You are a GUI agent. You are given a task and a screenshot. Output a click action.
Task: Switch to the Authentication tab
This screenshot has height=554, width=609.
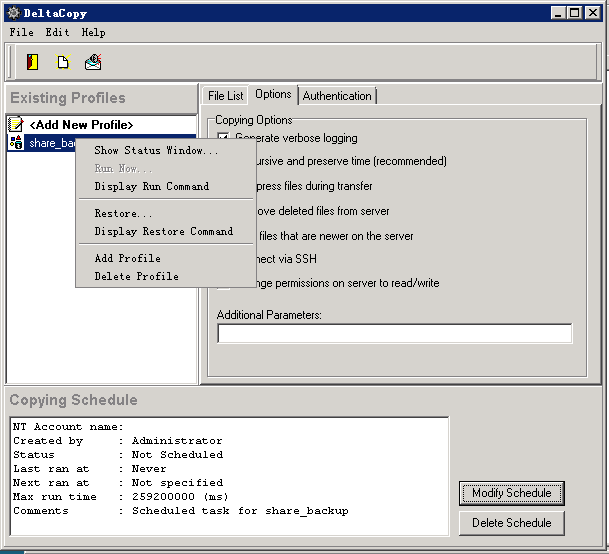click(x=337, y=96)
